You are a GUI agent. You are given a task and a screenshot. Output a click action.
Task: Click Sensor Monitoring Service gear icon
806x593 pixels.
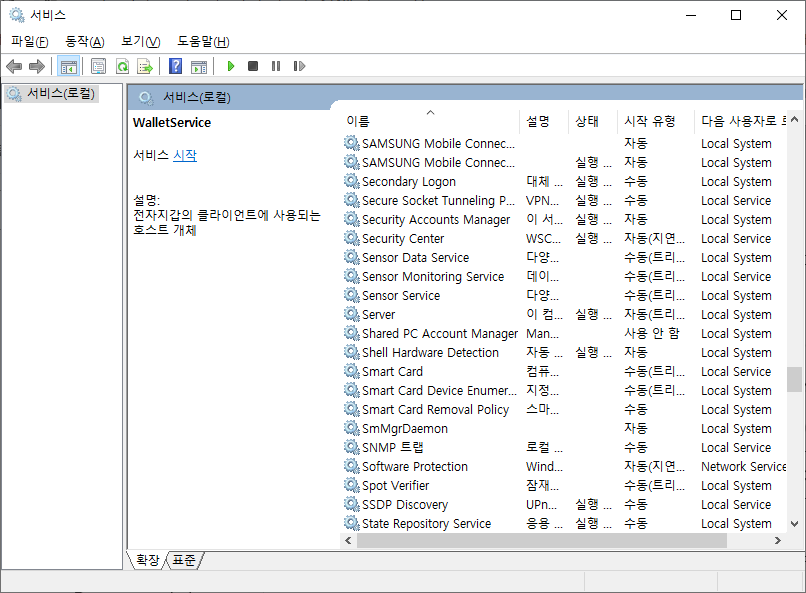tap(352, 276)
